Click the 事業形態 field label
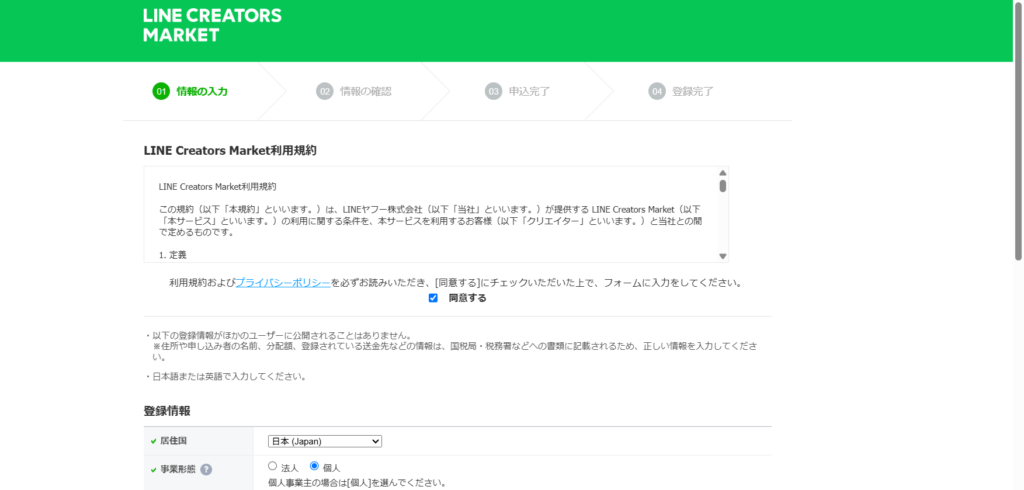This screenshot has width=1024, height=490. (178, 470)
